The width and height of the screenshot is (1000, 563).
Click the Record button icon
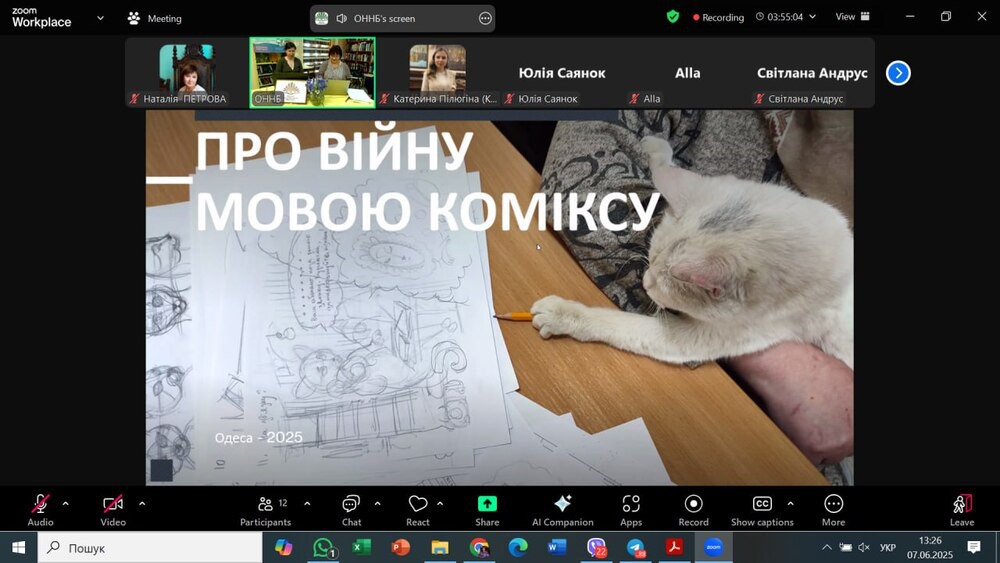point(693,505)
